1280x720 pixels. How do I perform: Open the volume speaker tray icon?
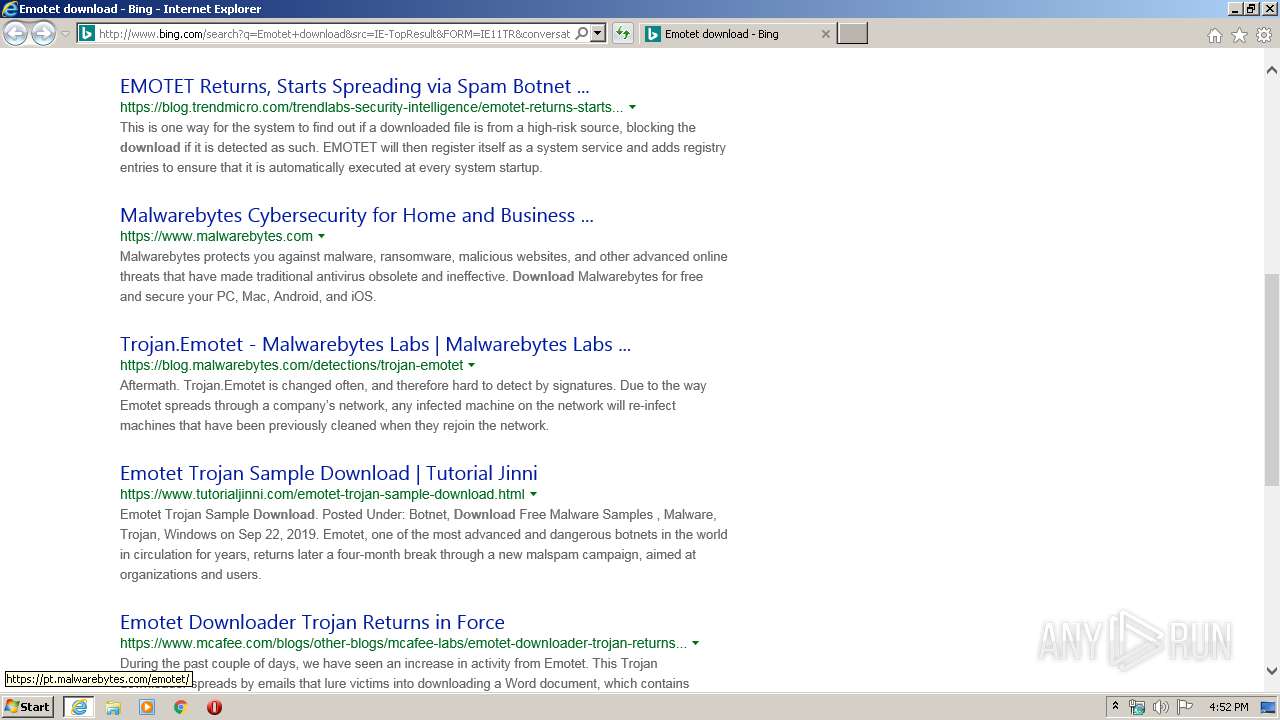[1161, 707]
